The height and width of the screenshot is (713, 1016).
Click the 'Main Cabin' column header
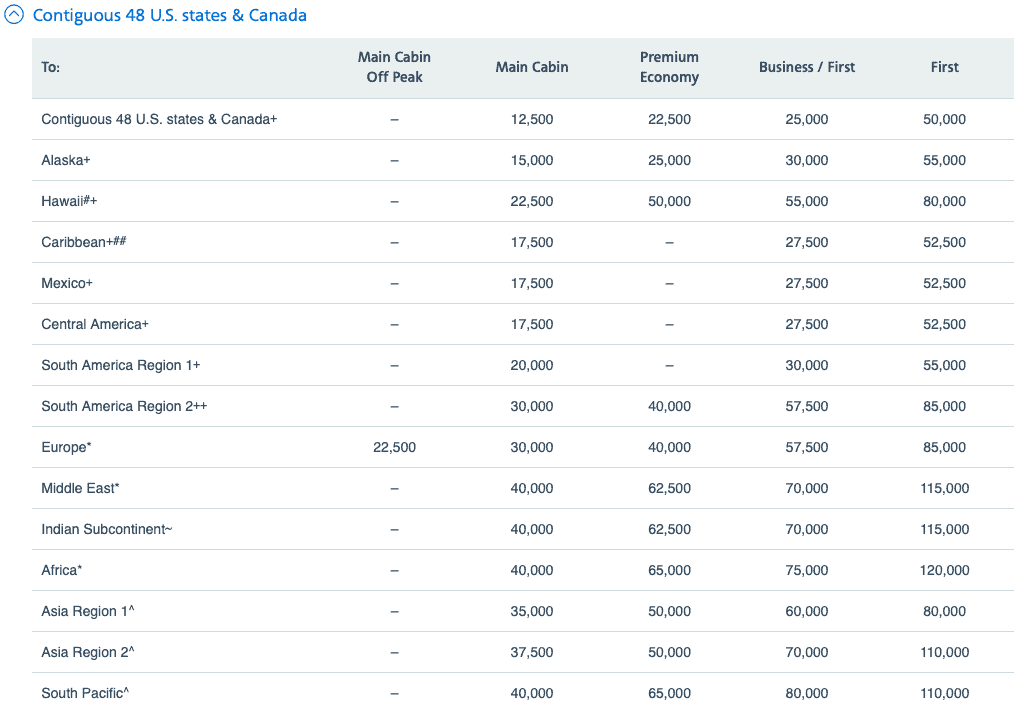pyautogui.click(x=531, y=67)
